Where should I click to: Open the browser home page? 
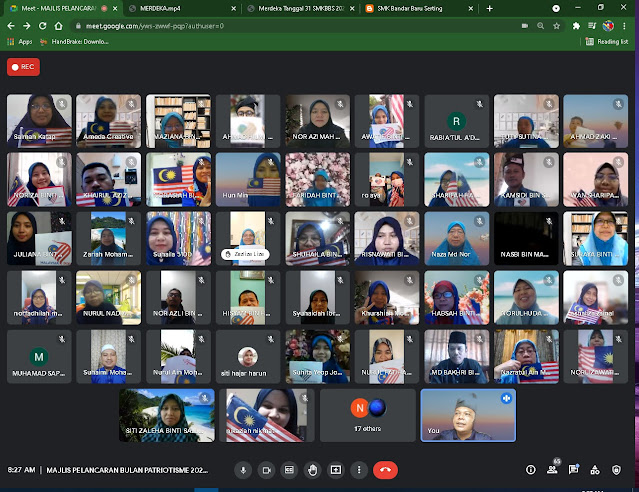point(58,26)
